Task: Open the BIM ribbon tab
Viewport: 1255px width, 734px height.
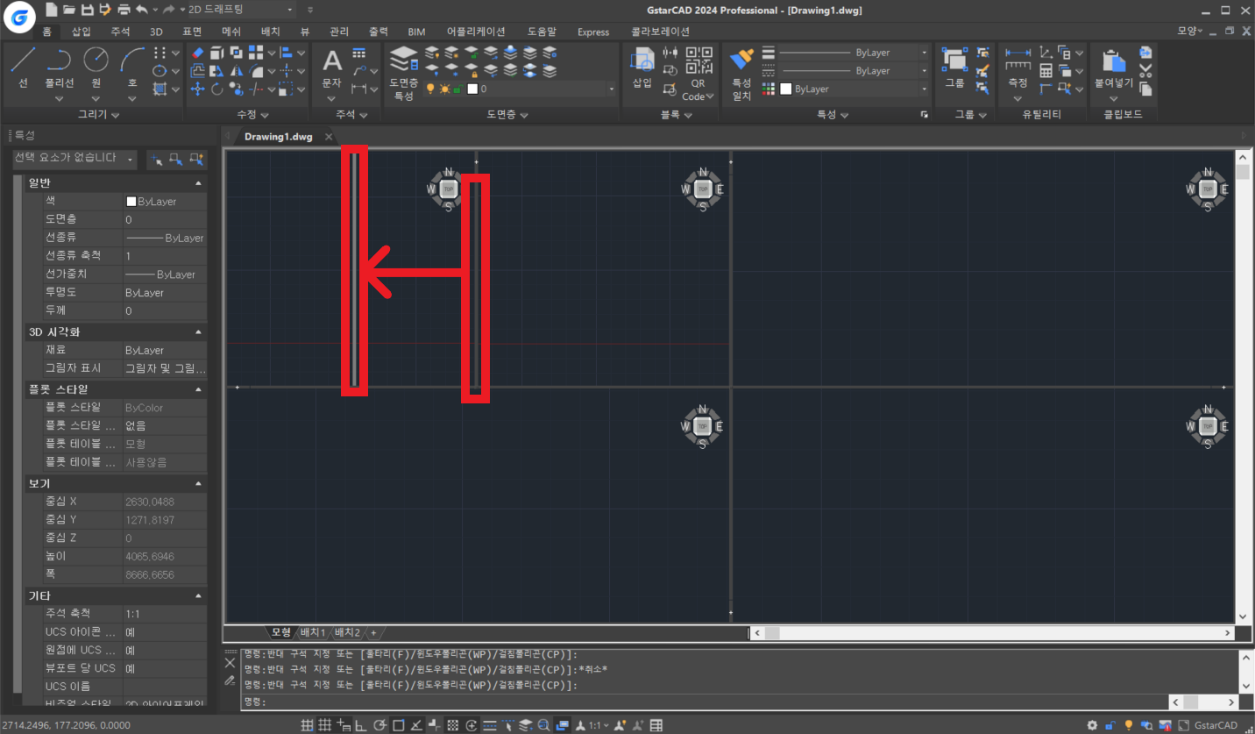Action: 416,31
